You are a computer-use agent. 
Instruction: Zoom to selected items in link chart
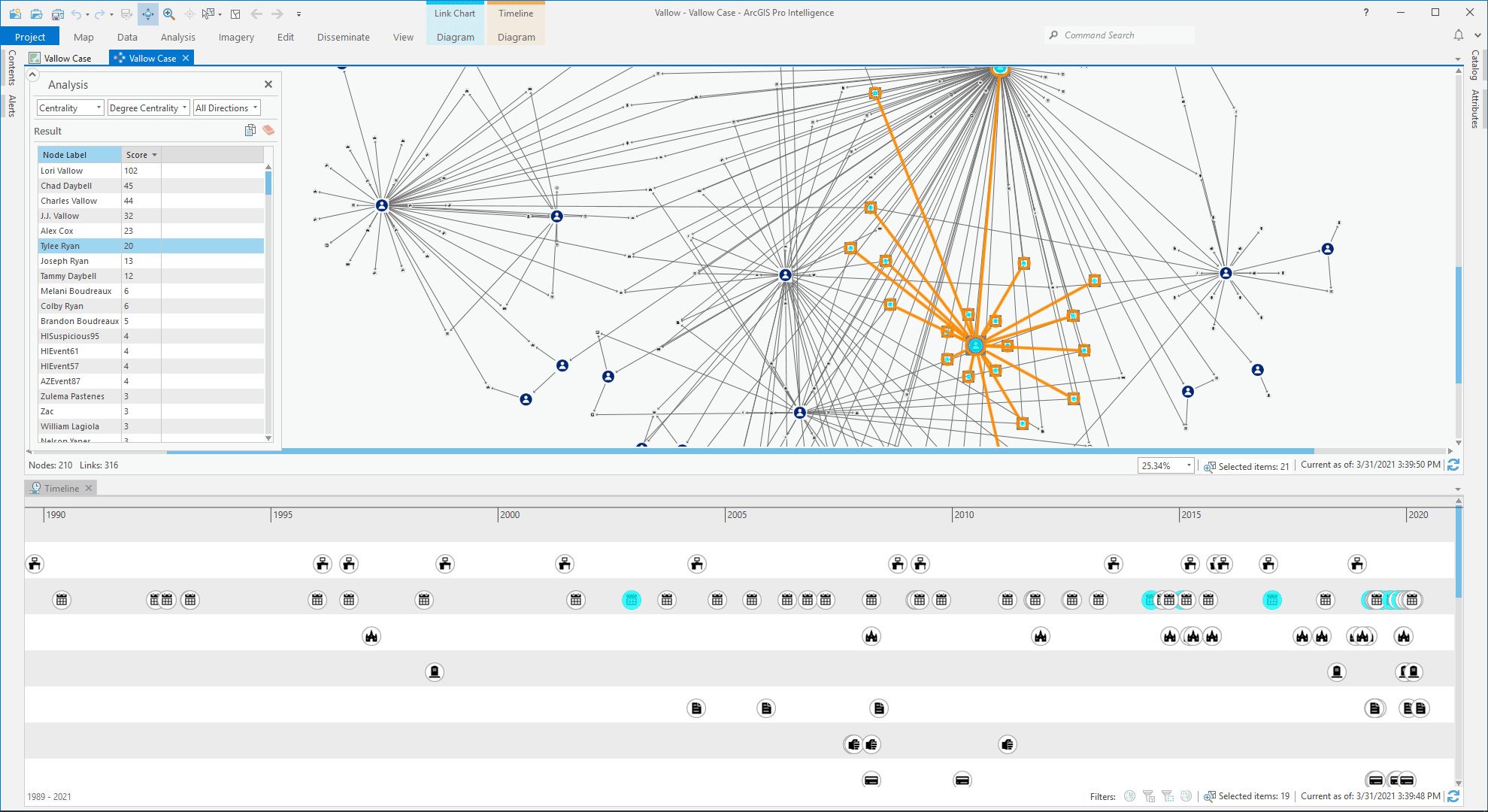(1210, 466)
